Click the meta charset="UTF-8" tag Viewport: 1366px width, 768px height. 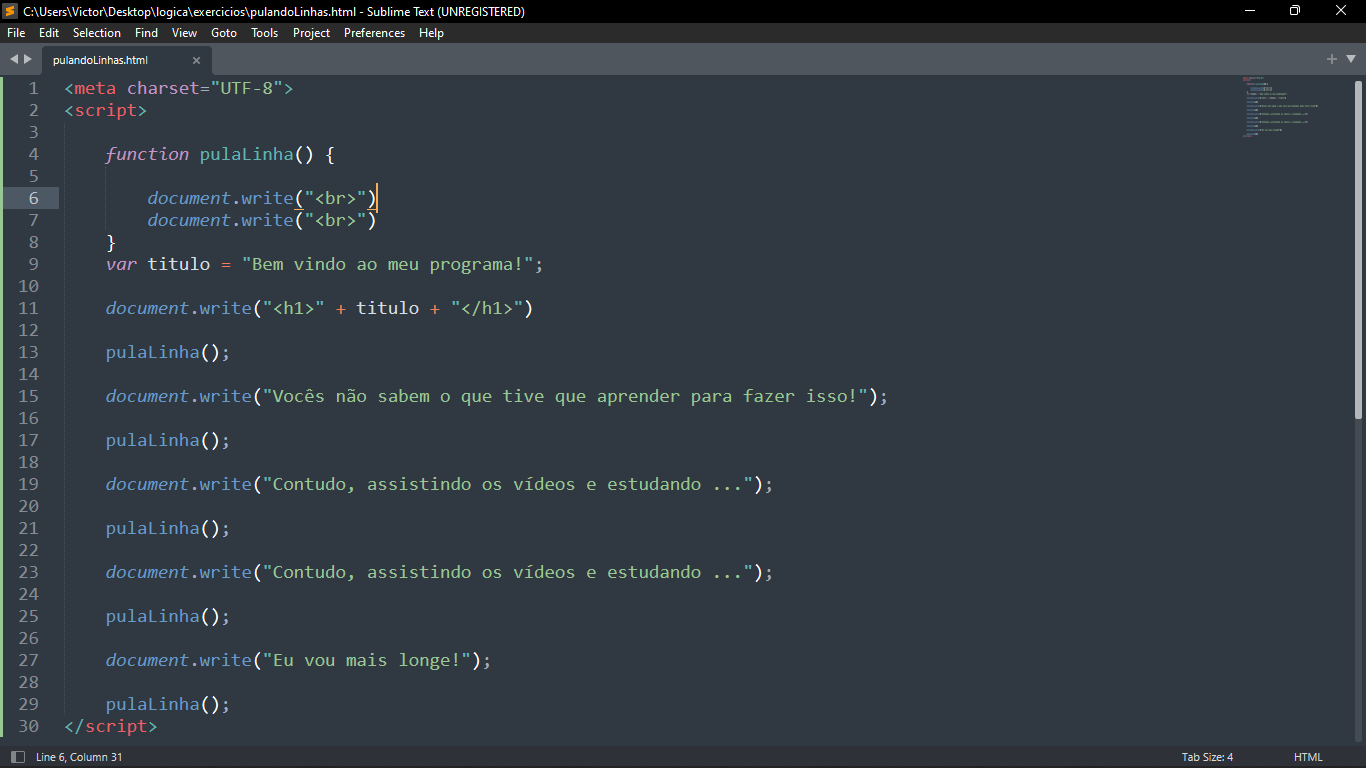click(179, 88)
